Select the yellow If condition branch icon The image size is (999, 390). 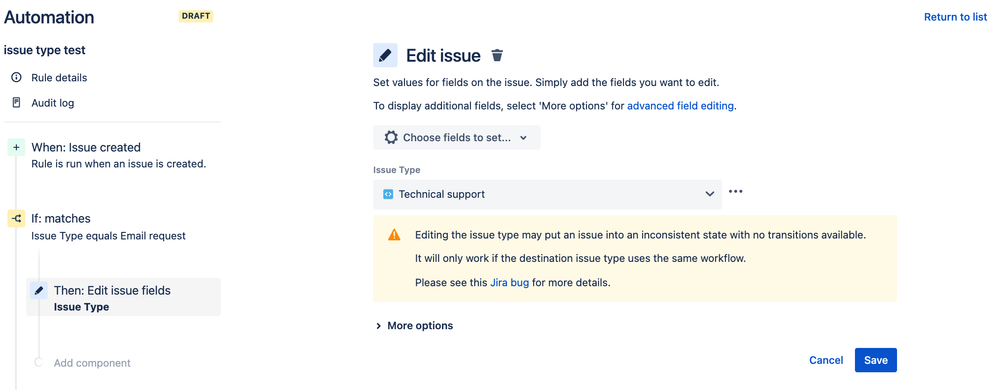click(16, 219)
